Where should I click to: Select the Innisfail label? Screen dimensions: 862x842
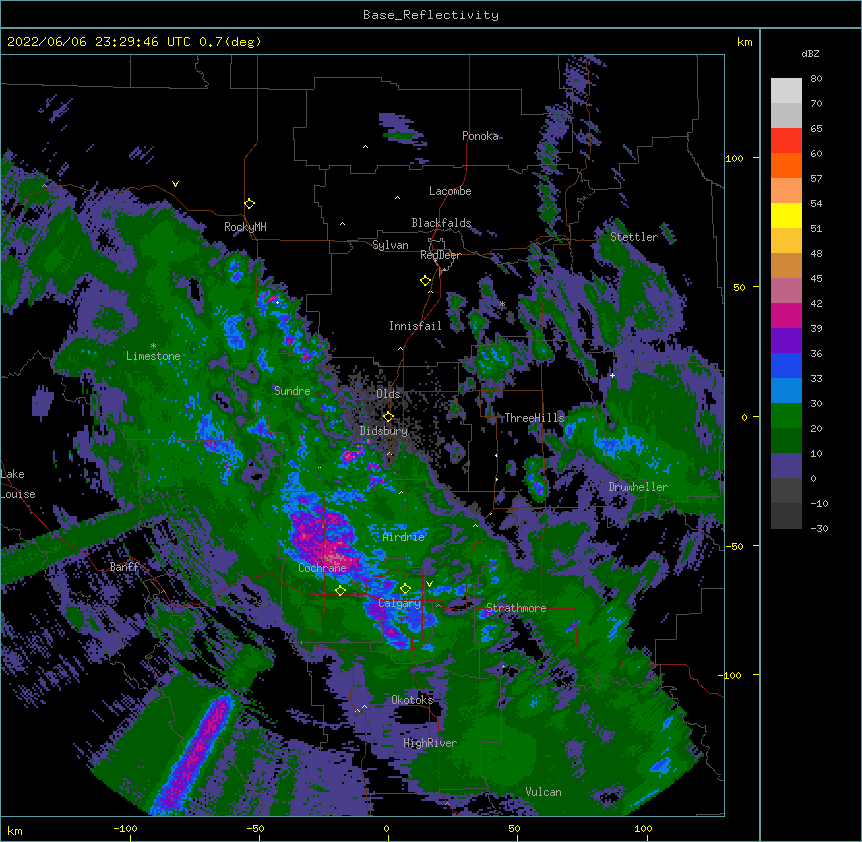coord(415,326)
